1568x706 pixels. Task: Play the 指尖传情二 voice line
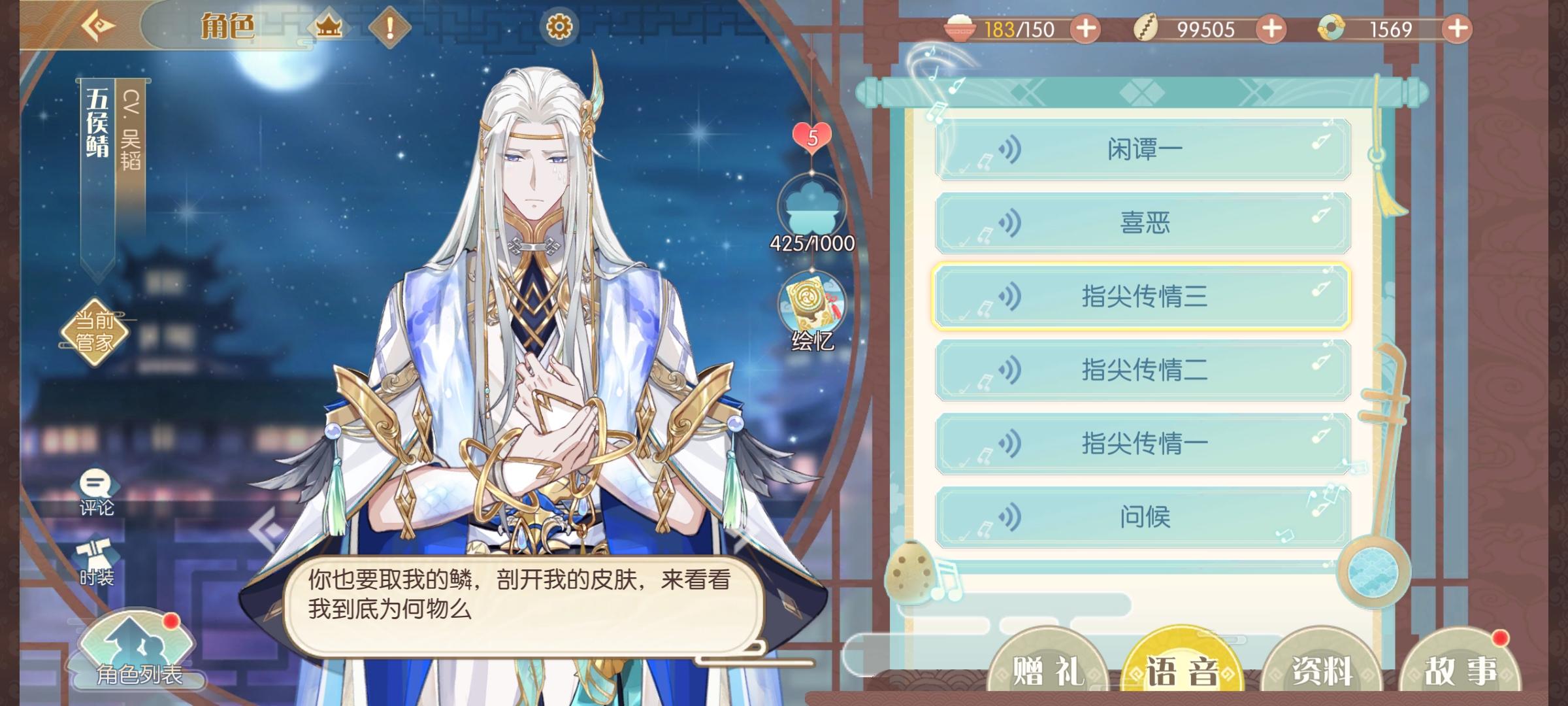[x=1142, y=370]
